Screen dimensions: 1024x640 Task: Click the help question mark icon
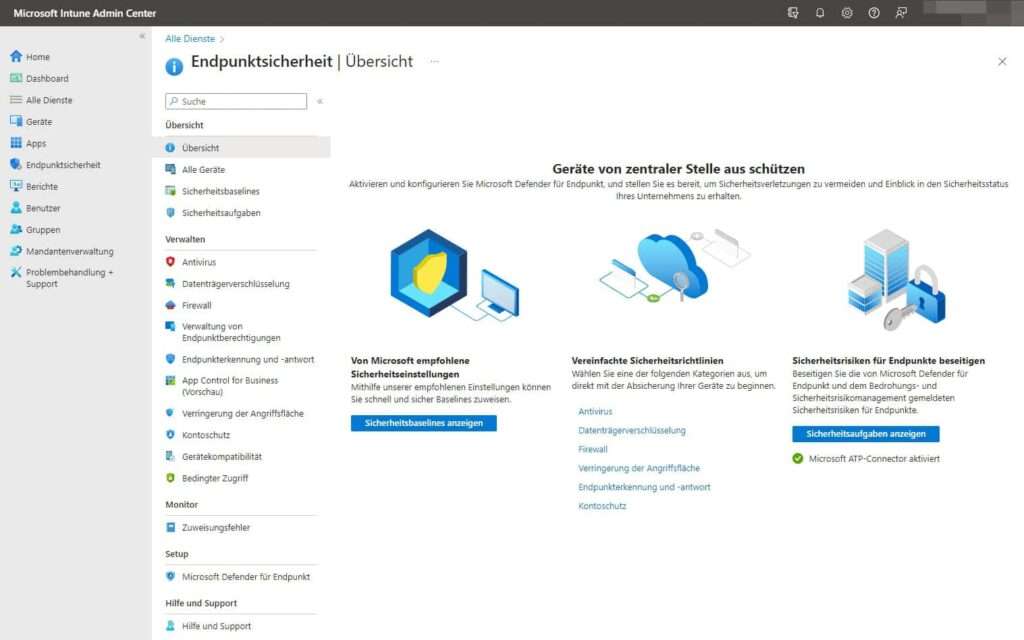coord(875,13)
